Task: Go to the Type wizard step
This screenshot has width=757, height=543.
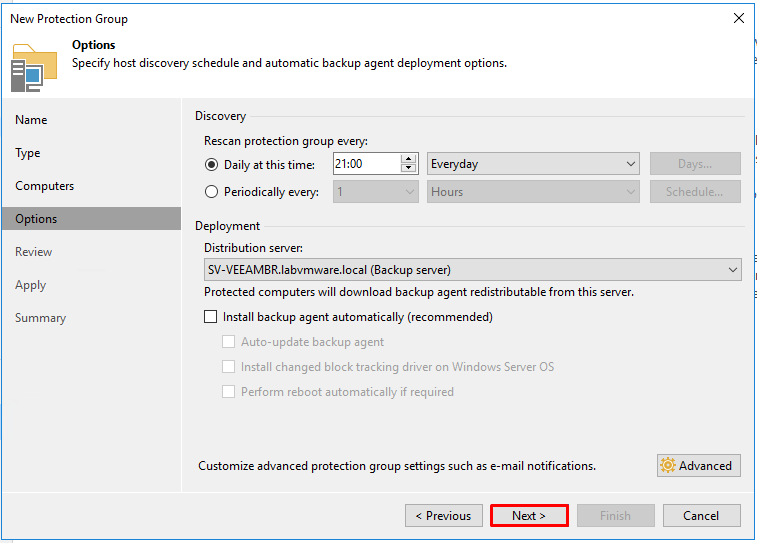Action: point(28,153)
